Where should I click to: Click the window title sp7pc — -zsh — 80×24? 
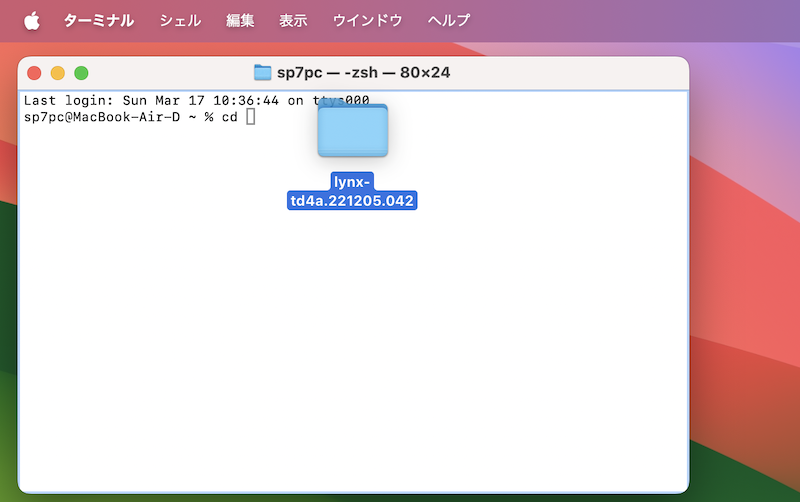point(363,73)
